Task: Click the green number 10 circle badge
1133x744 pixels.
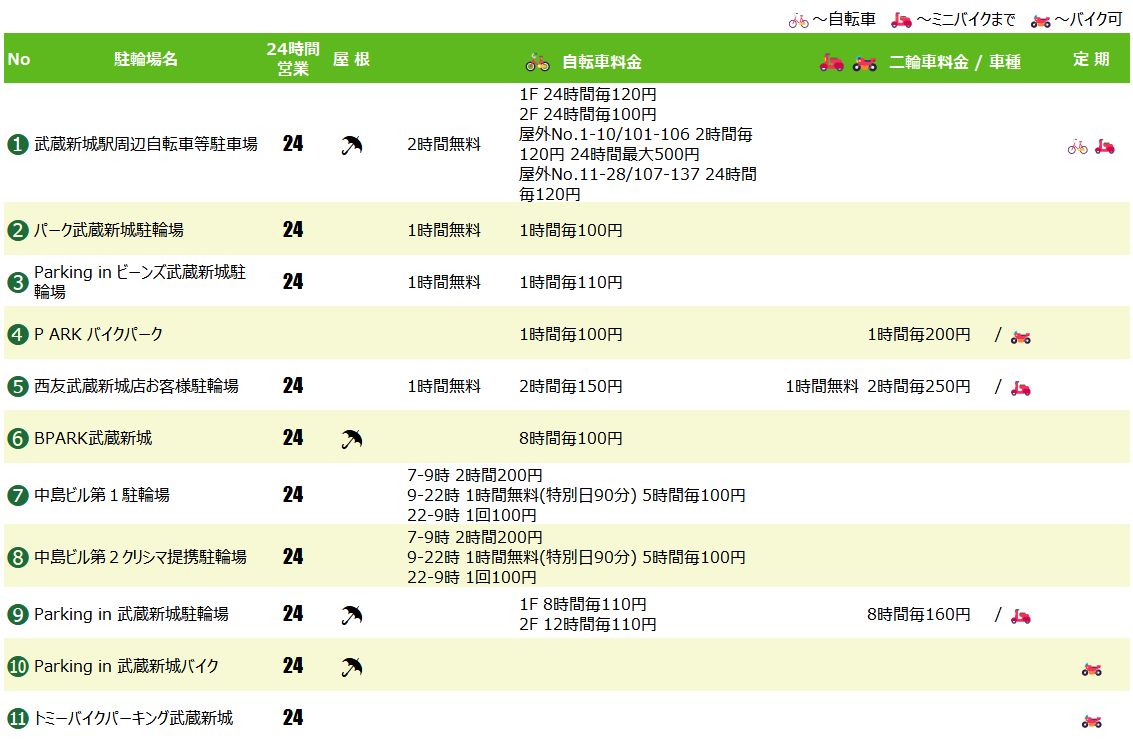Action: click(17, 666)
